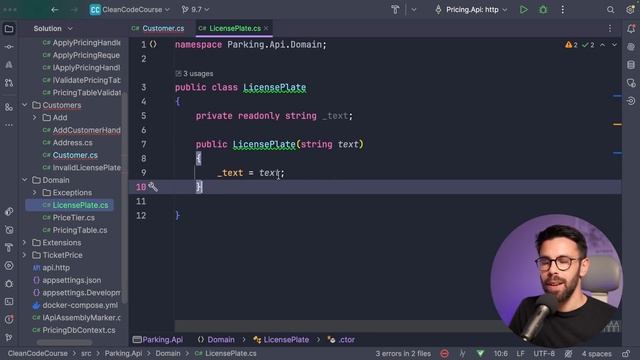Click the warnings count indicator in the editor
This screenshot has height=360, width=640.
tap(571, 45)
